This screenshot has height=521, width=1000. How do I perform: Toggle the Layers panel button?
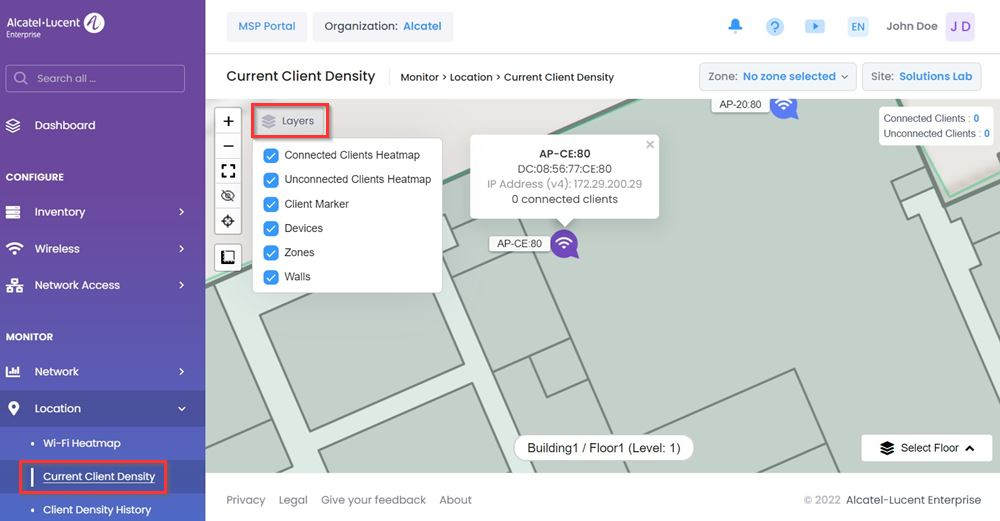pyautogui.click(x=290, y=121)
